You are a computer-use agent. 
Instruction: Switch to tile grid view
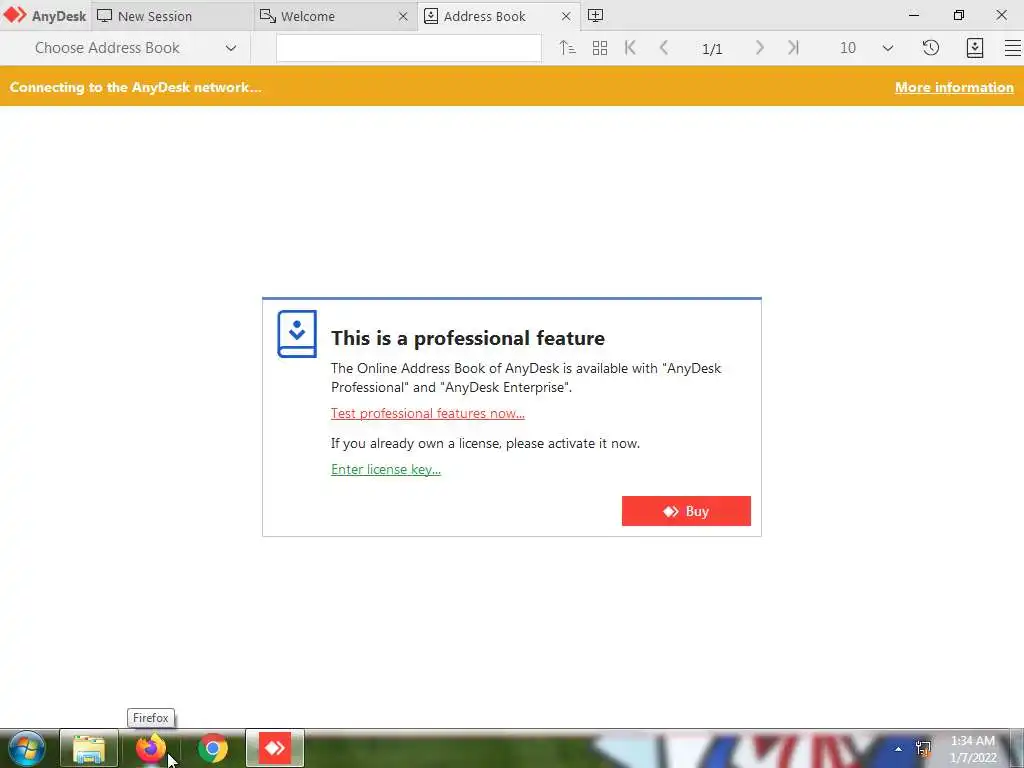pyautogui.click(x=600, y=48)
